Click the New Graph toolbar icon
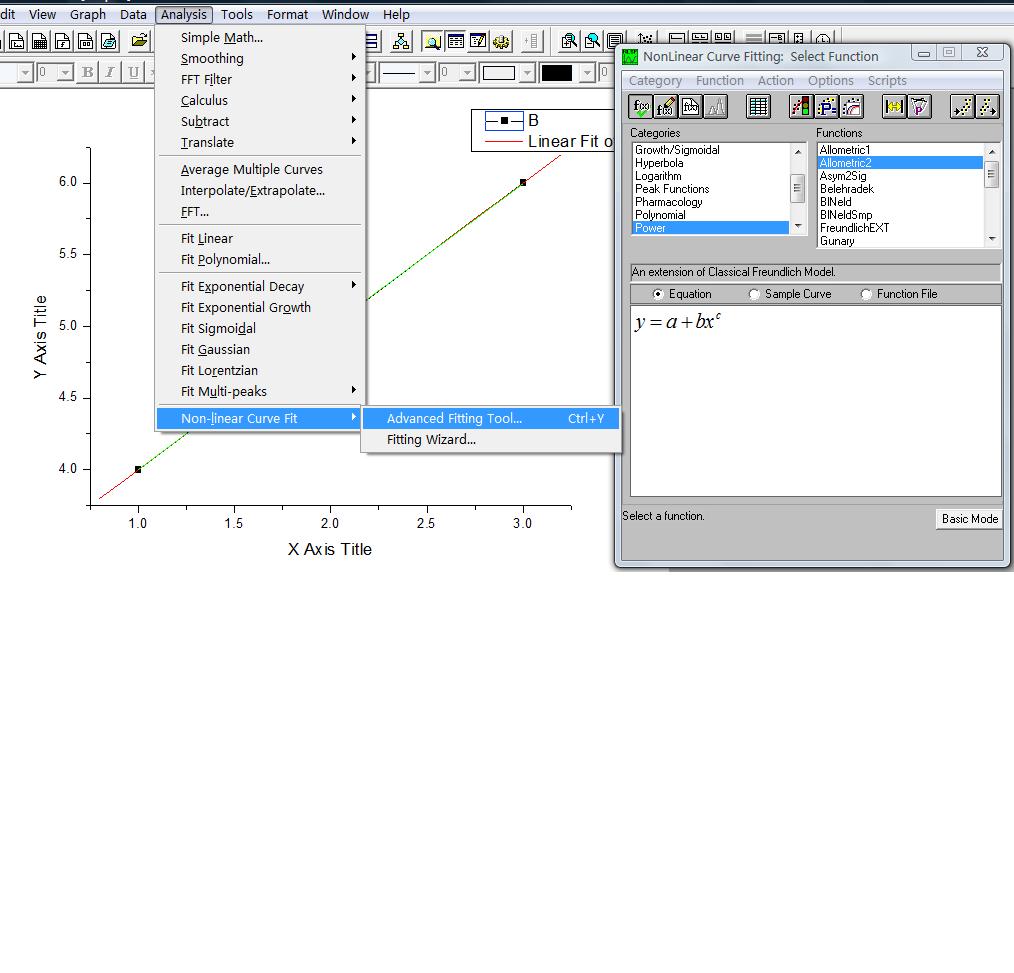The width and height of the screenshot is (1014, 973). tap(17, 42)
